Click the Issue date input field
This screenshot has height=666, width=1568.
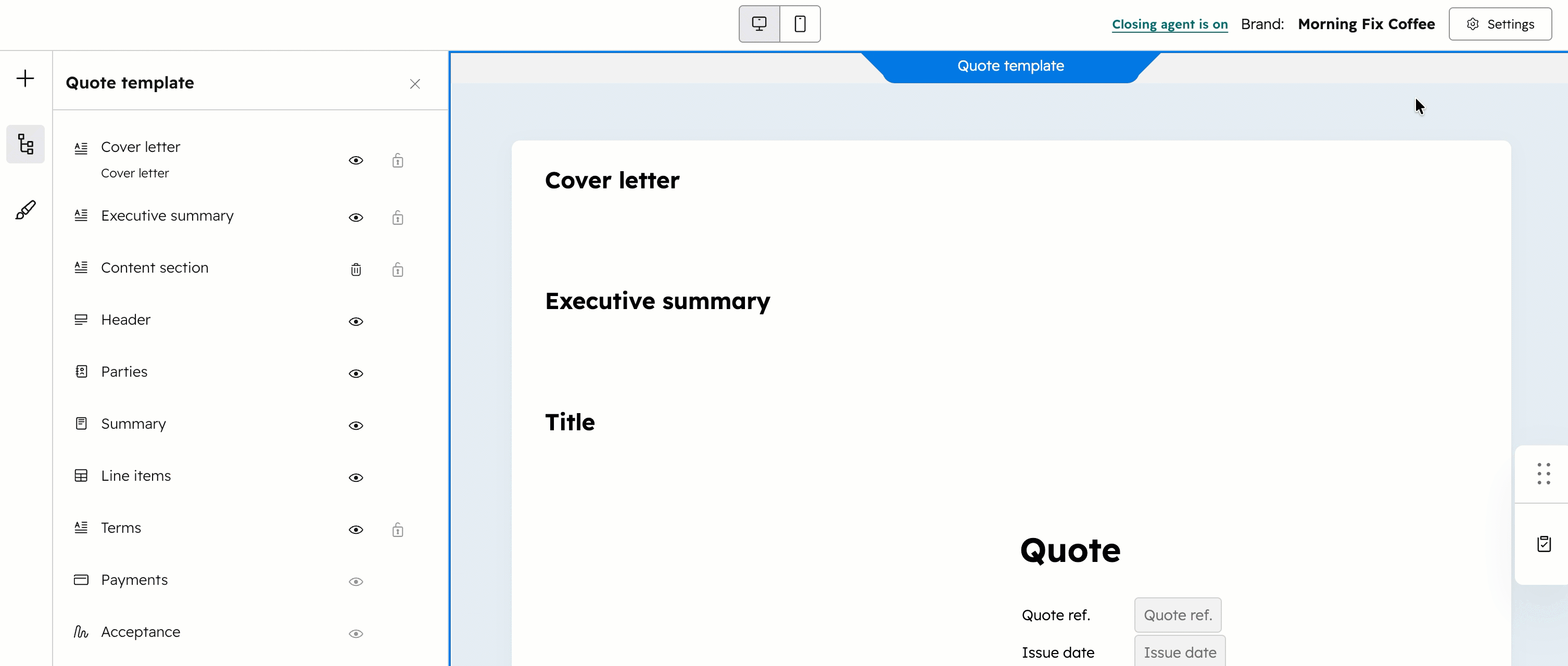click(1180, 651)
